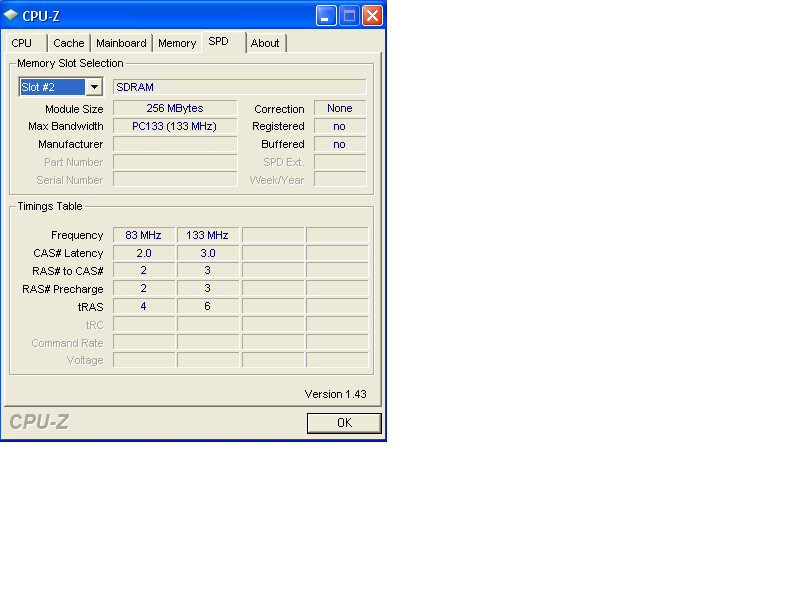Click the Correction value None
The image size is (800, 600).
click(x=340, y=108)
